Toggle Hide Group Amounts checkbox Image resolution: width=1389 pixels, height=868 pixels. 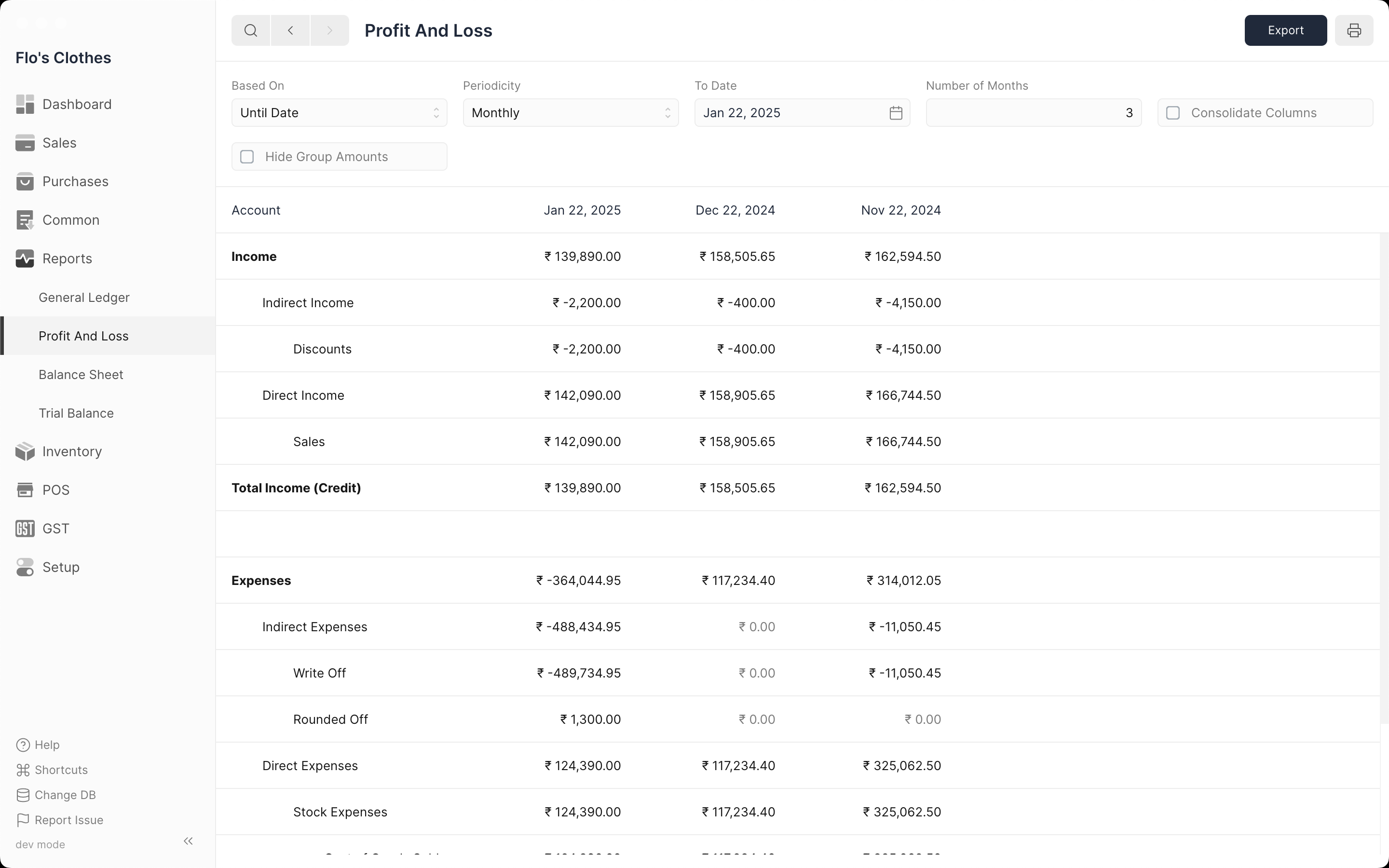click(x=247, y=157)
